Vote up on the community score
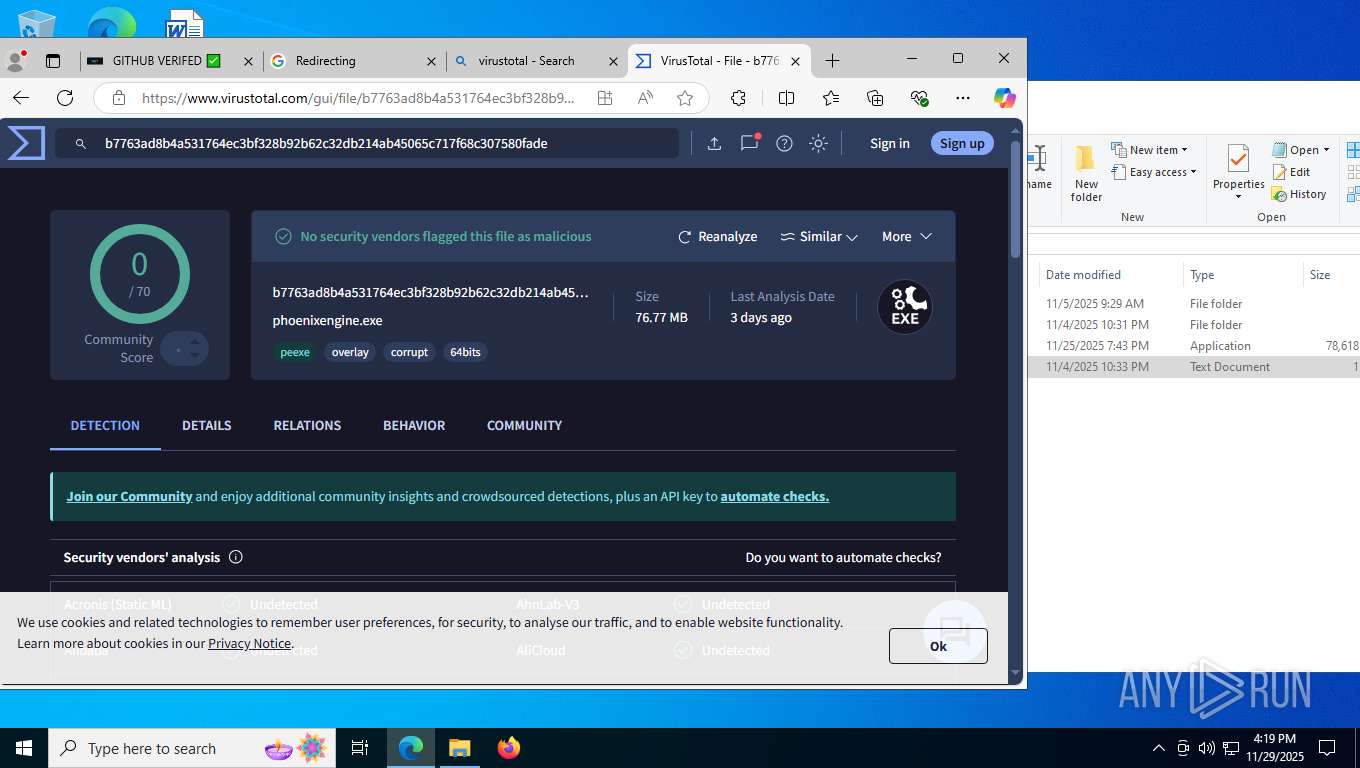The height and width of the screenshot is (768, 1360). click(x=195, y=341)
